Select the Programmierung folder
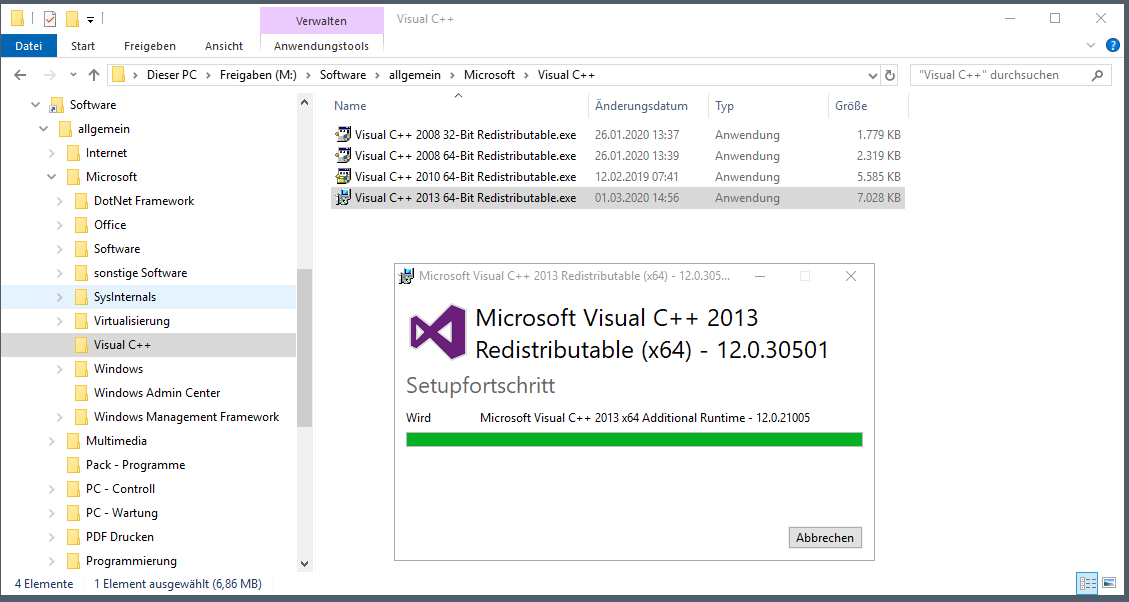The height and width of the screenshot is (602, 1129). coord(131,561)
